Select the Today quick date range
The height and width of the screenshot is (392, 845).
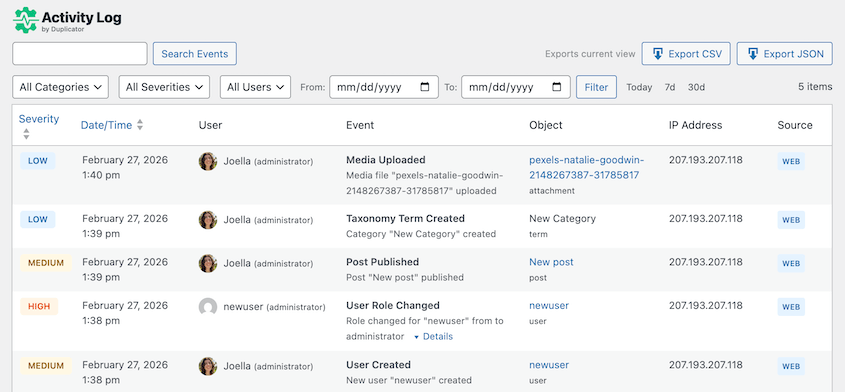[639, 87]
